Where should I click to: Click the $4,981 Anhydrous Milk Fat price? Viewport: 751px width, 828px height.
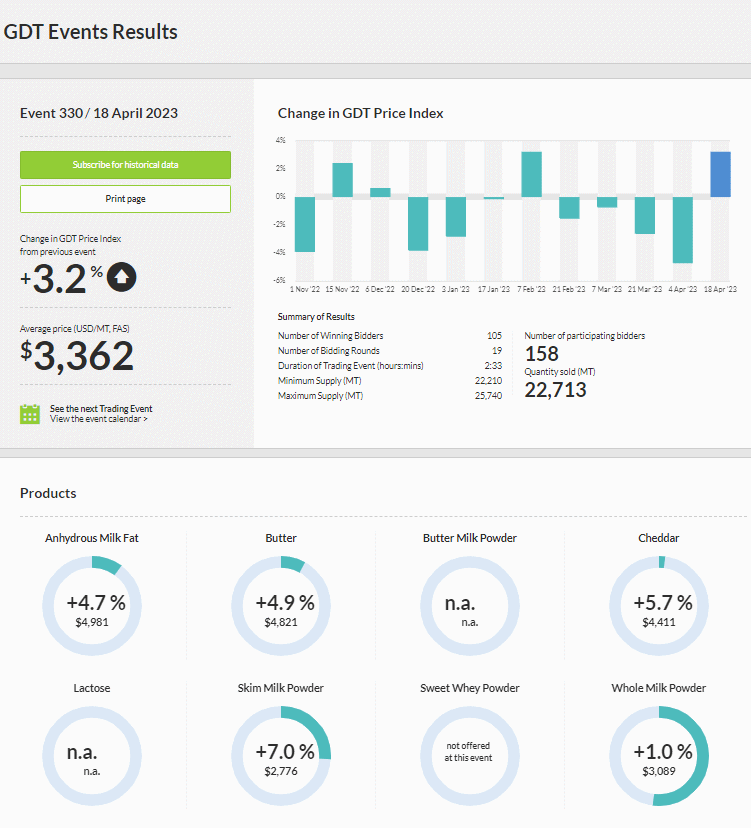[x=92, y=623]
